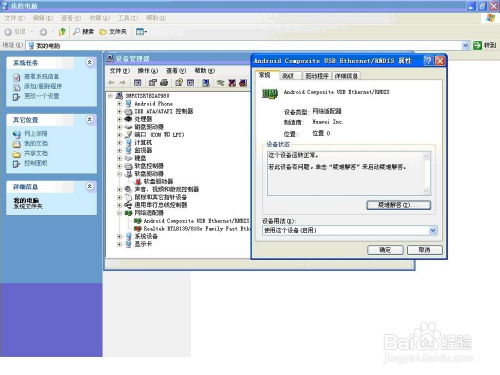Click the help '?' button in dialog title bar
This screenshot has height=375, width=500.
[428, 61]
